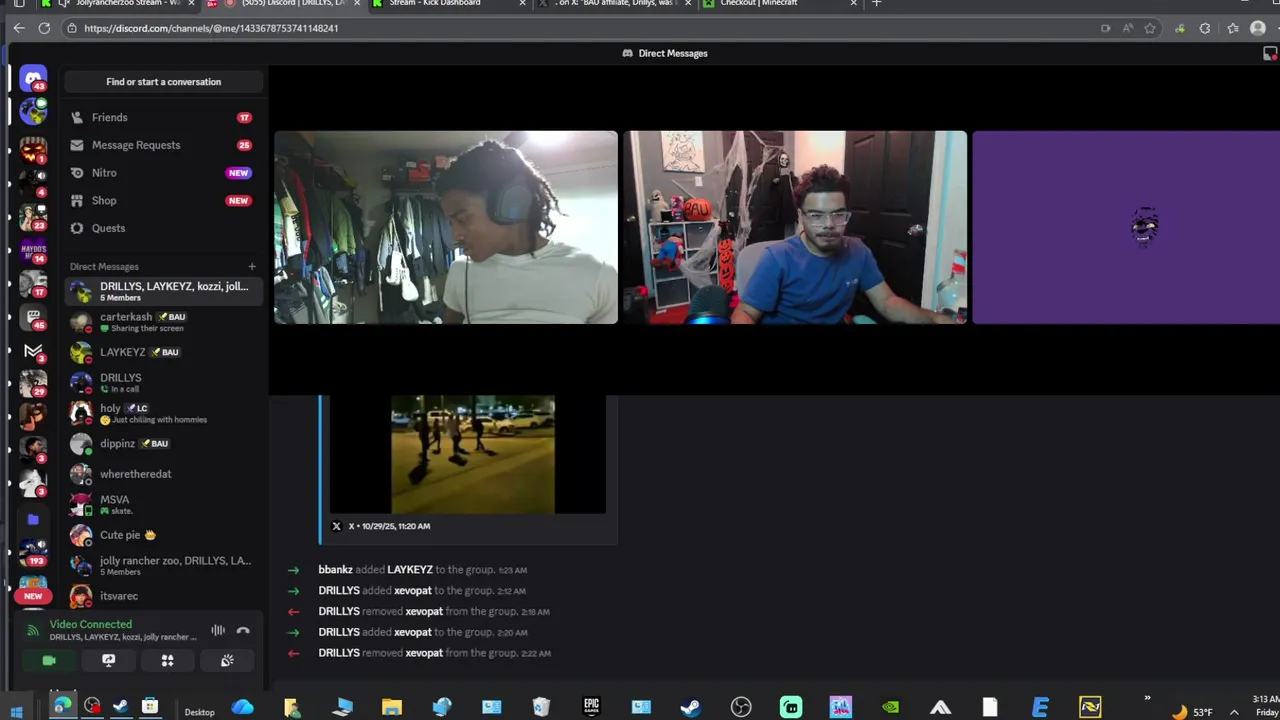Open File Explorer folder in taskbar

[392, 708]
